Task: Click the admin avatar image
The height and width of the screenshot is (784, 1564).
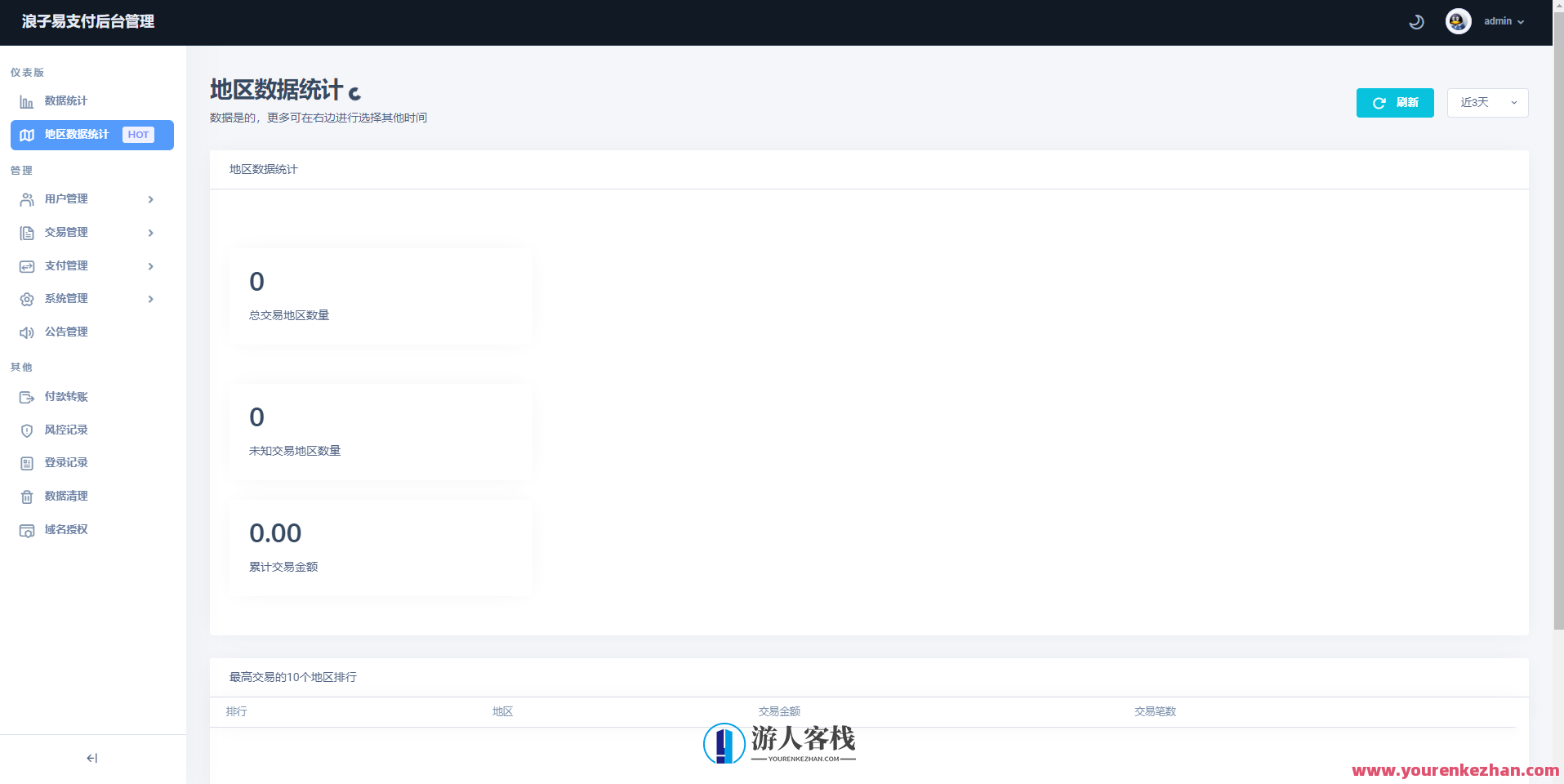Action: (1458, 21)
